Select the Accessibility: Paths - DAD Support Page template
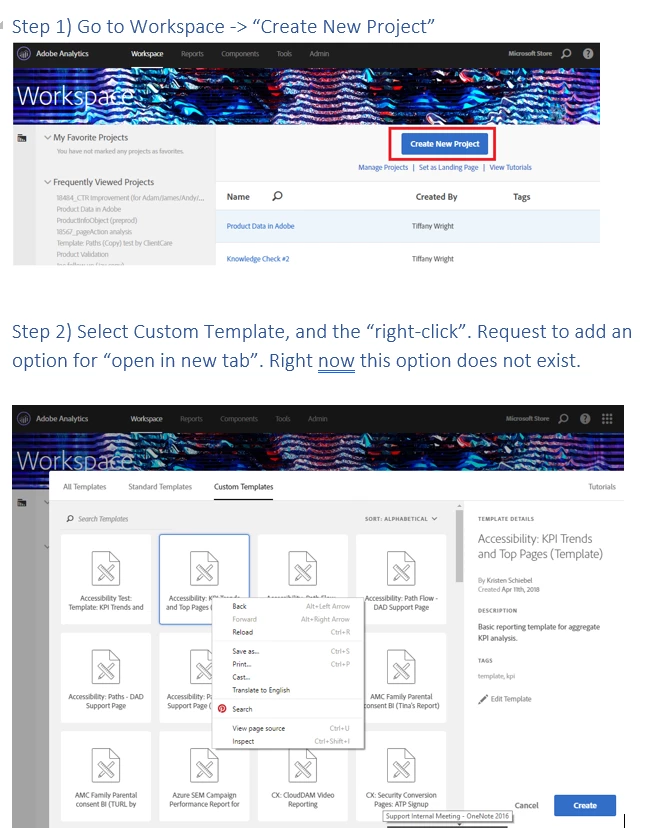654x838 pixels. (x=106, y=678)
